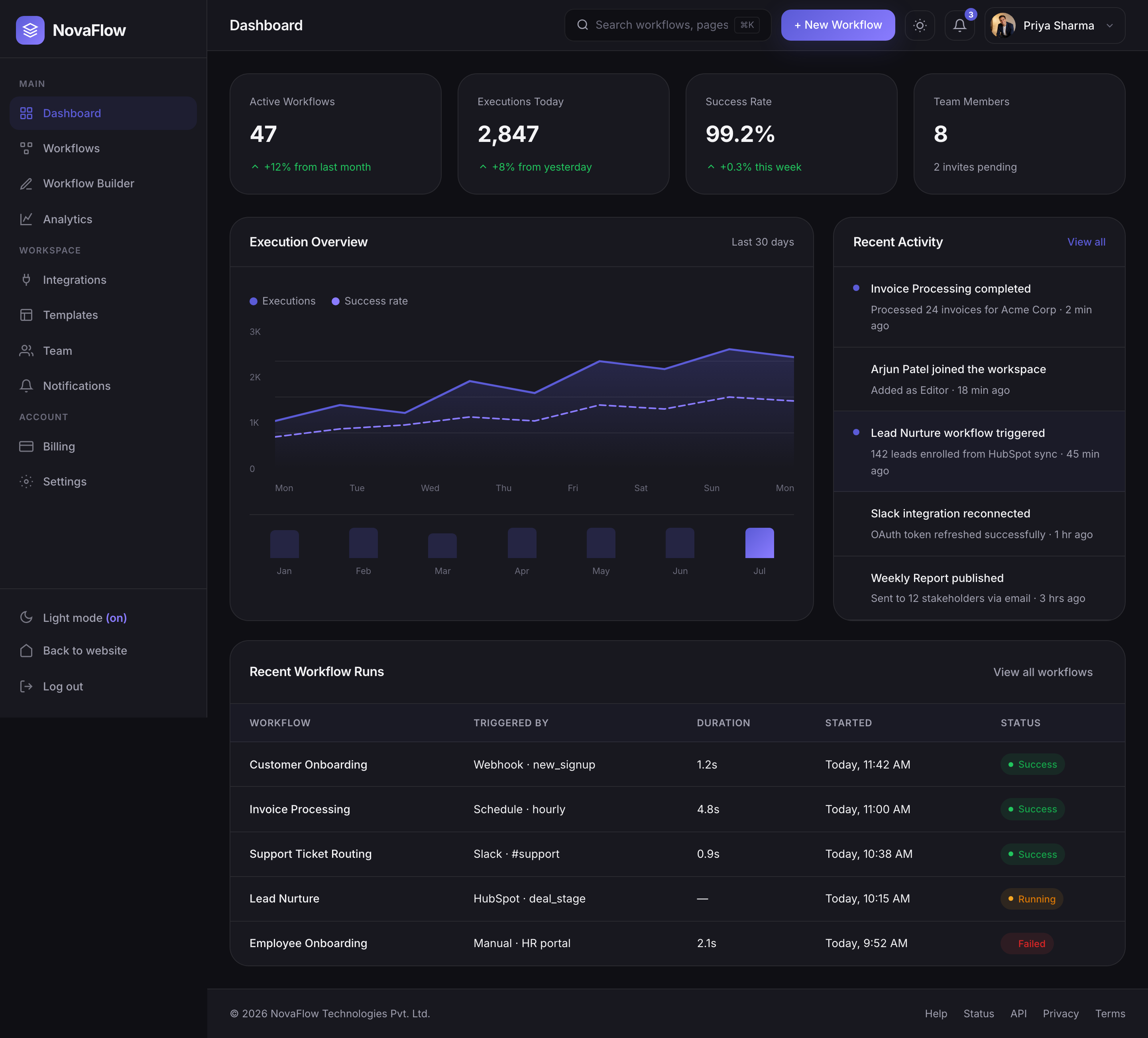The height and width of the screenshot is (1038, 1148).
Task: Open notifications bell in header
Action: pos(959,26)
